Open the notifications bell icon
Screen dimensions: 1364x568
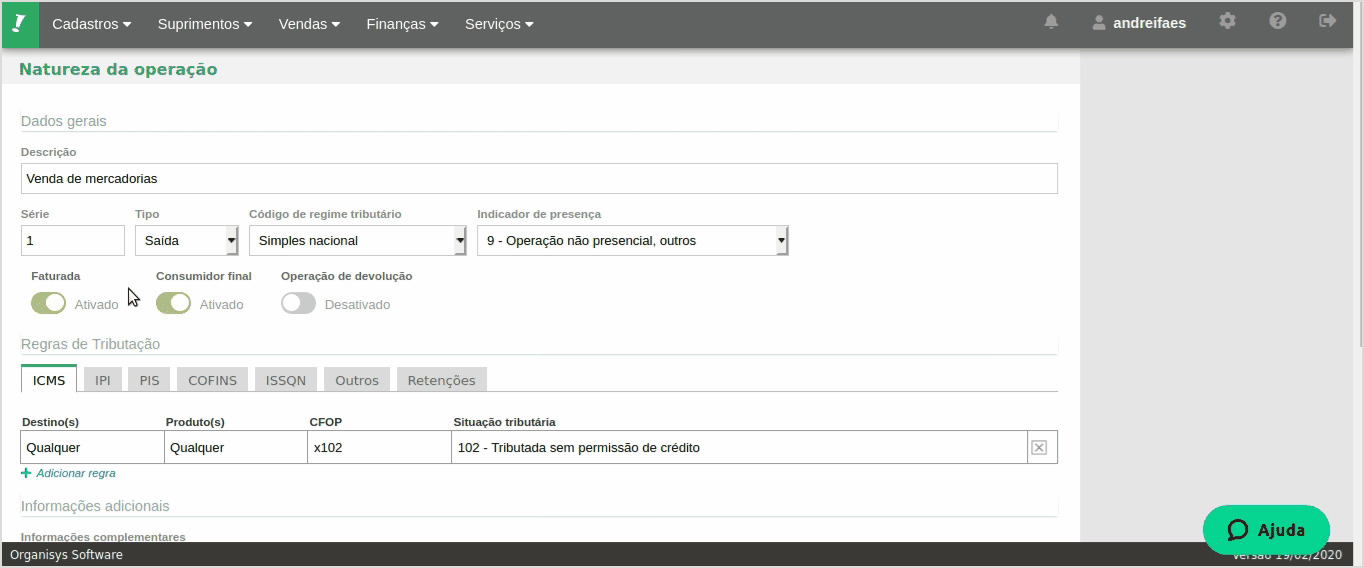[1051, 22]
